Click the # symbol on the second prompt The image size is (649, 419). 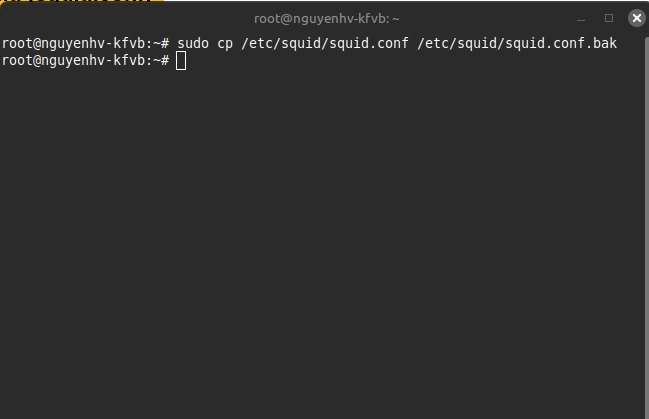[x=164, y=61]
